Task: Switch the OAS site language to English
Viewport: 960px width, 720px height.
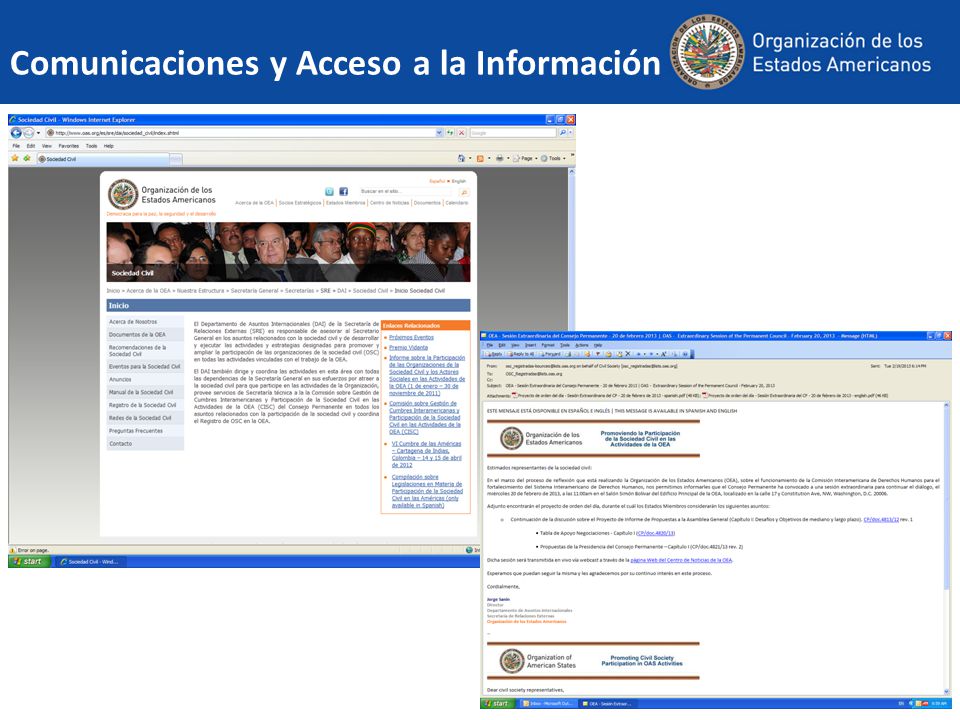Action: (x=459, y=181)
